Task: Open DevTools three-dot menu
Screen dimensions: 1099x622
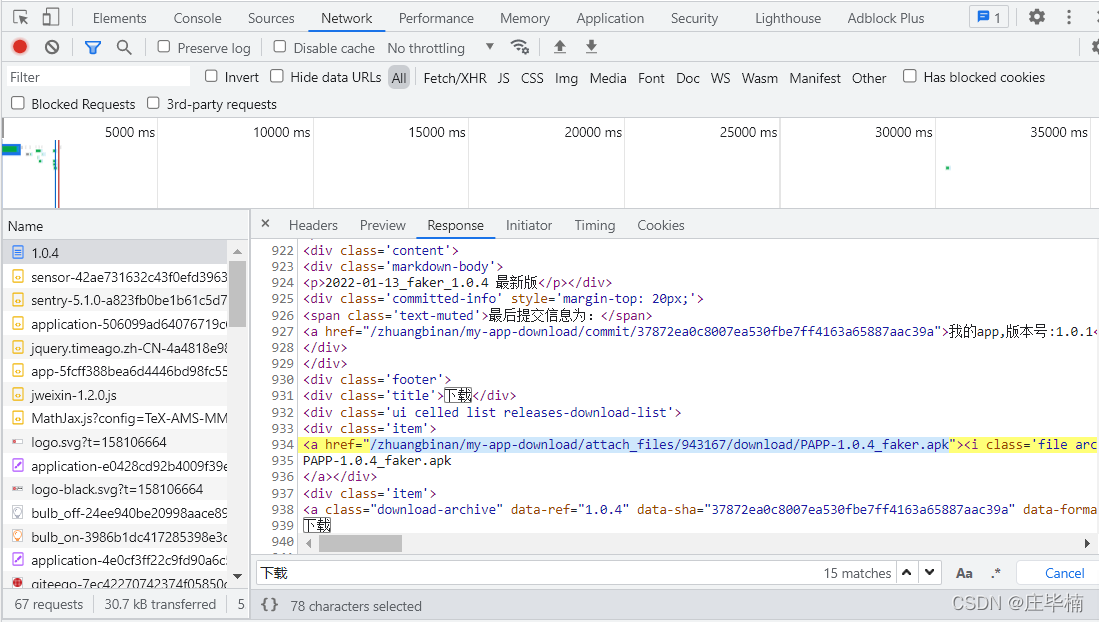Action: [1069, 17]
